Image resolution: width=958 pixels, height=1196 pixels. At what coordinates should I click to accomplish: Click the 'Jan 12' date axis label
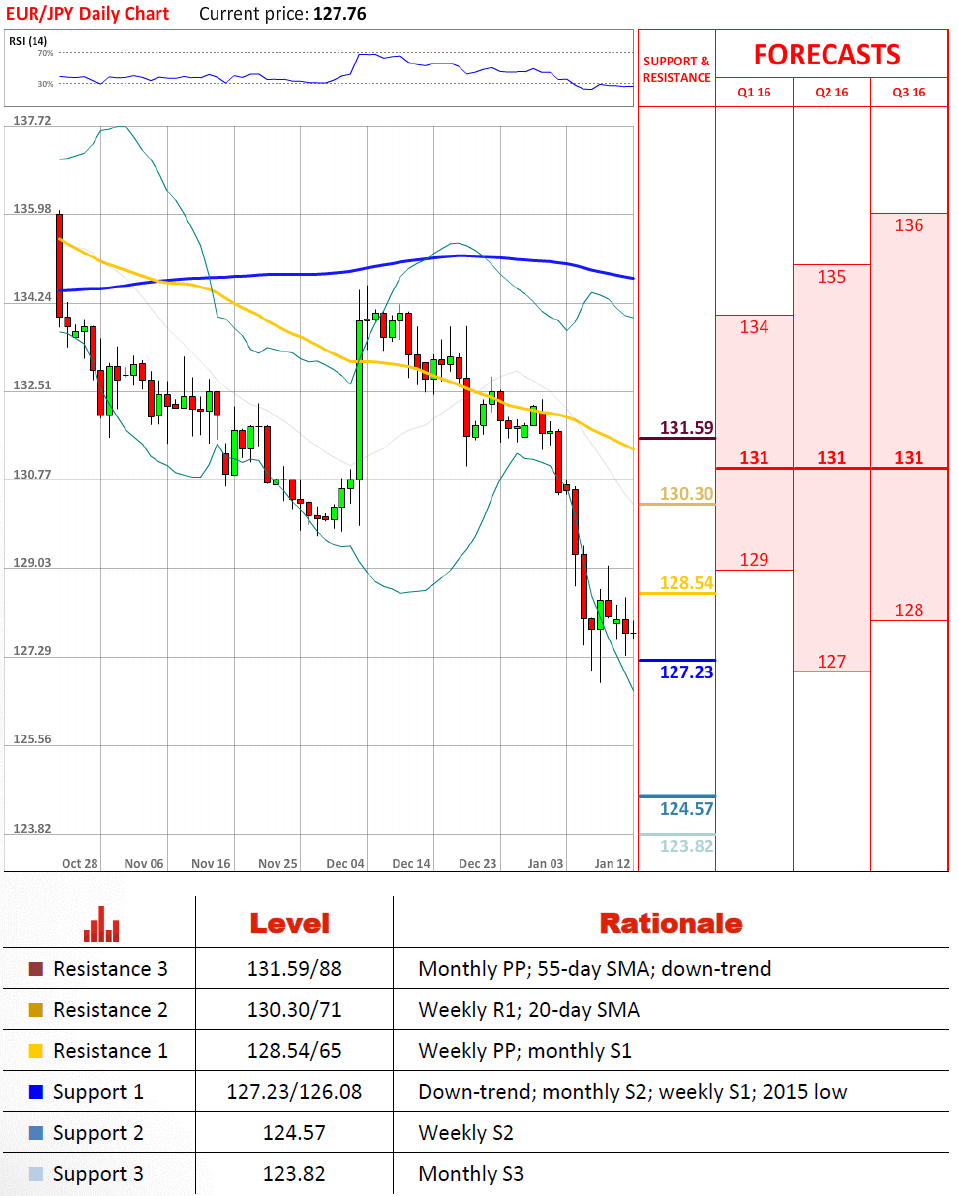click(612, 863)
